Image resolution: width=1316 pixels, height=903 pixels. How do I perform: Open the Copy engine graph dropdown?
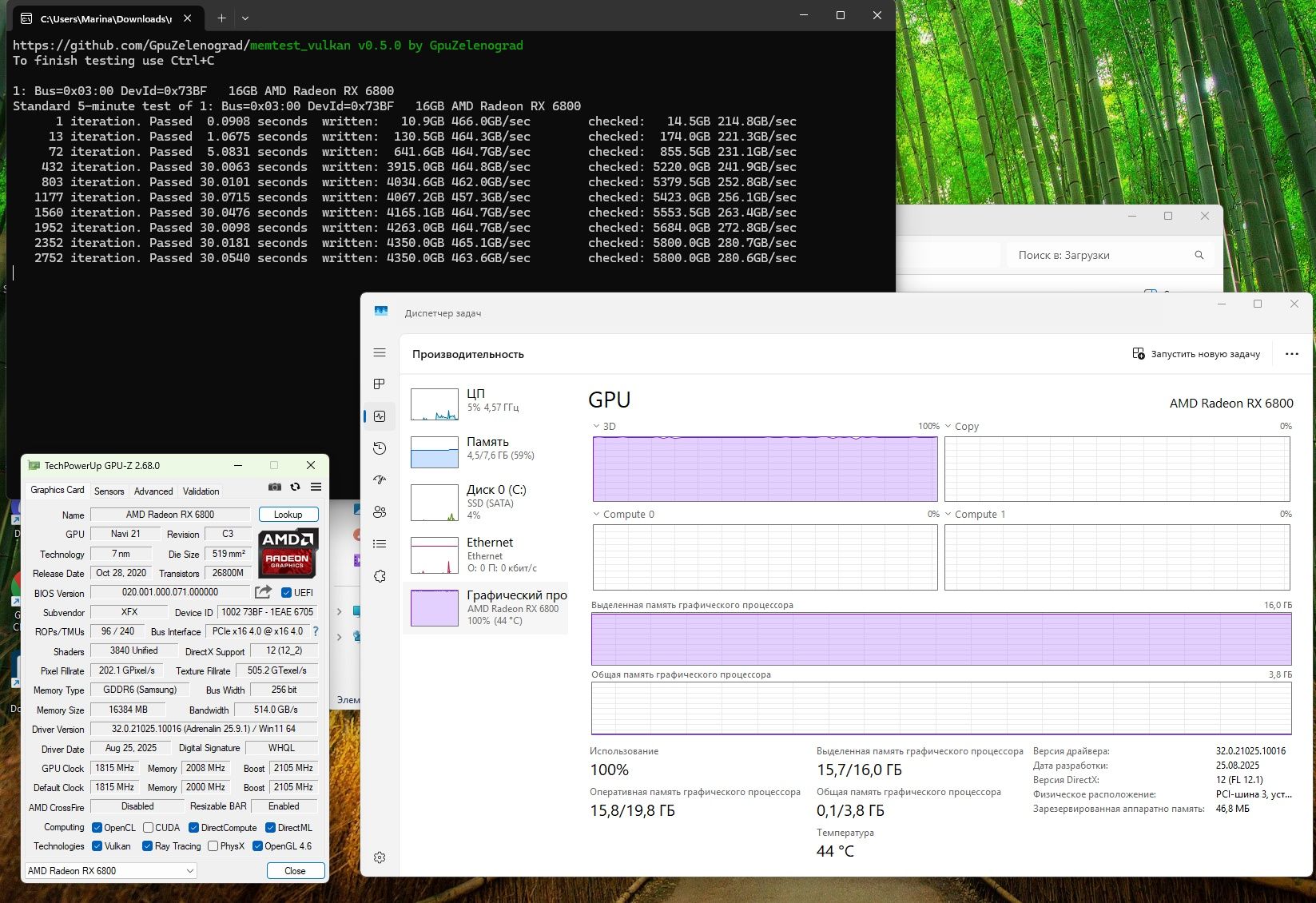pyautogui.click(x=948, y=426)
